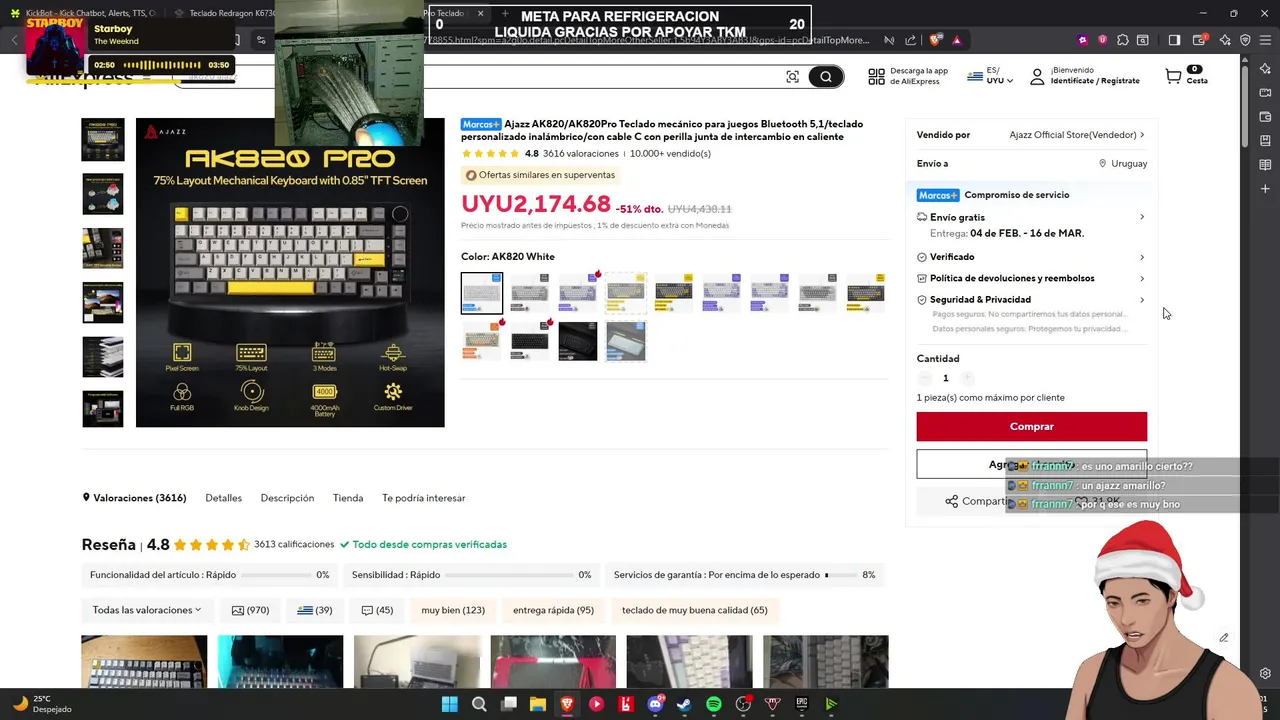Switch to 'Te podría interesar' tab

(x=423, y=498)
